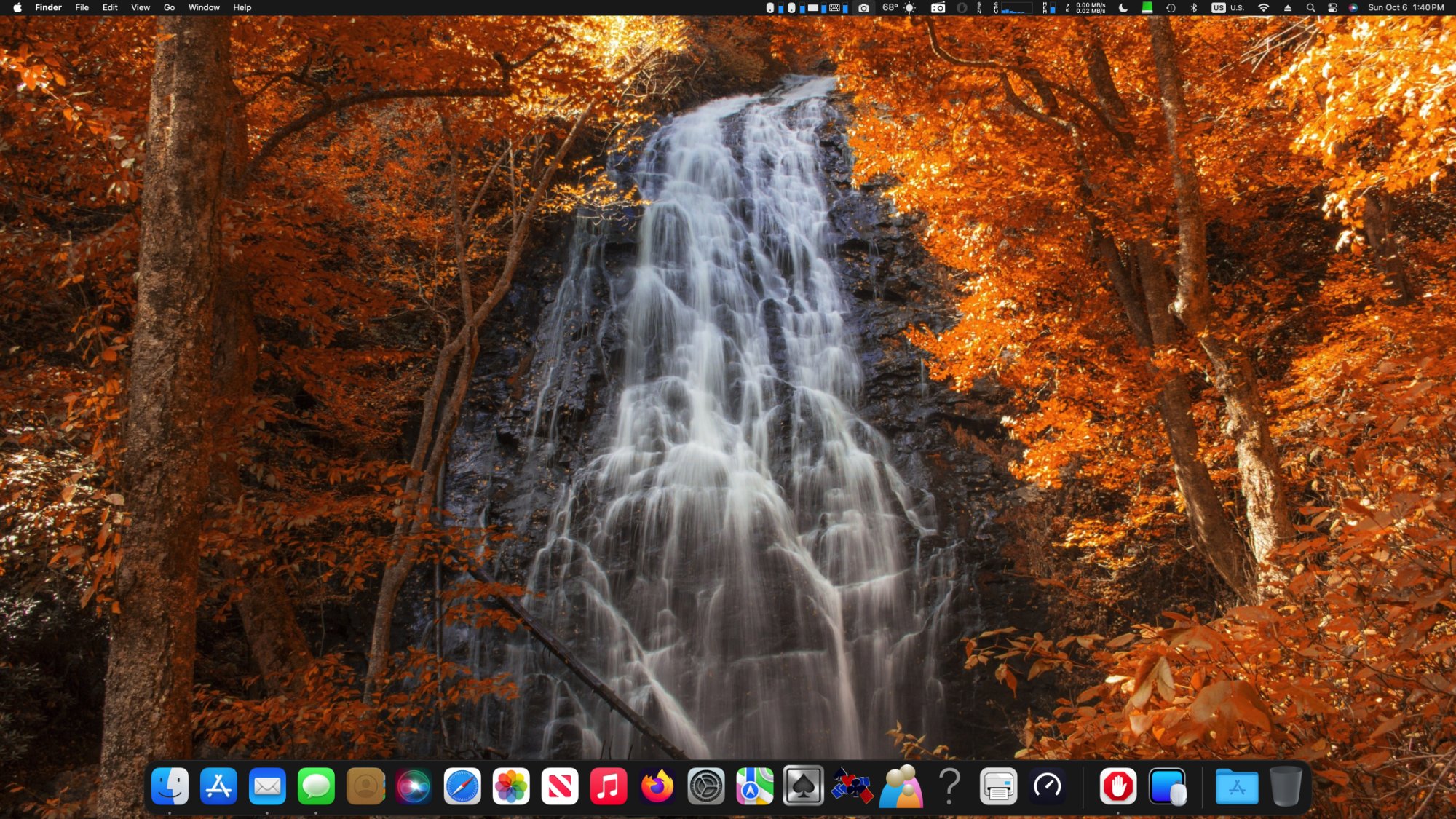Launch Safari from the Dock
1456x819 pixels.
(462, 786)
